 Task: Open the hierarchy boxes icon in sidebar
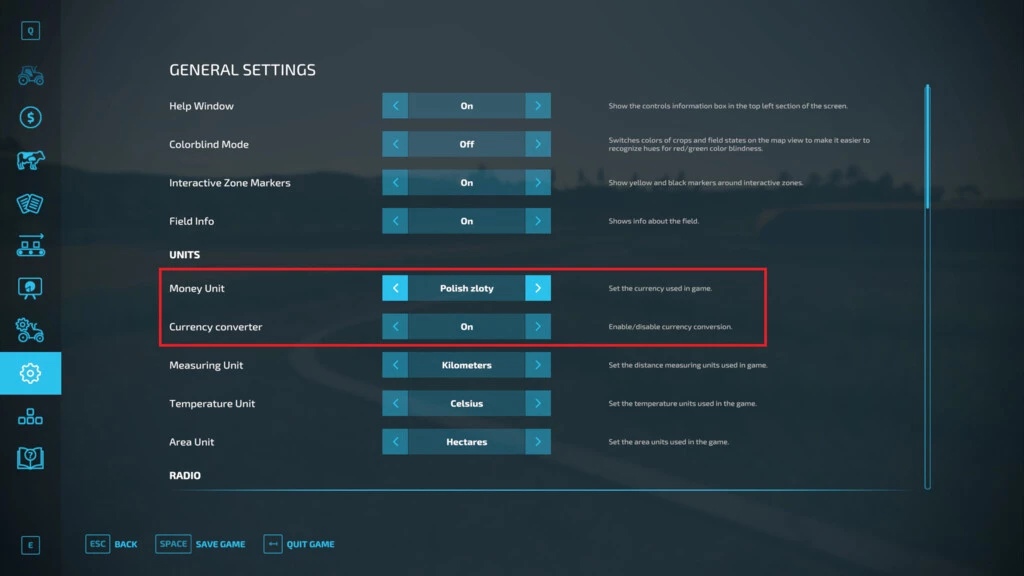coord(30,416)
